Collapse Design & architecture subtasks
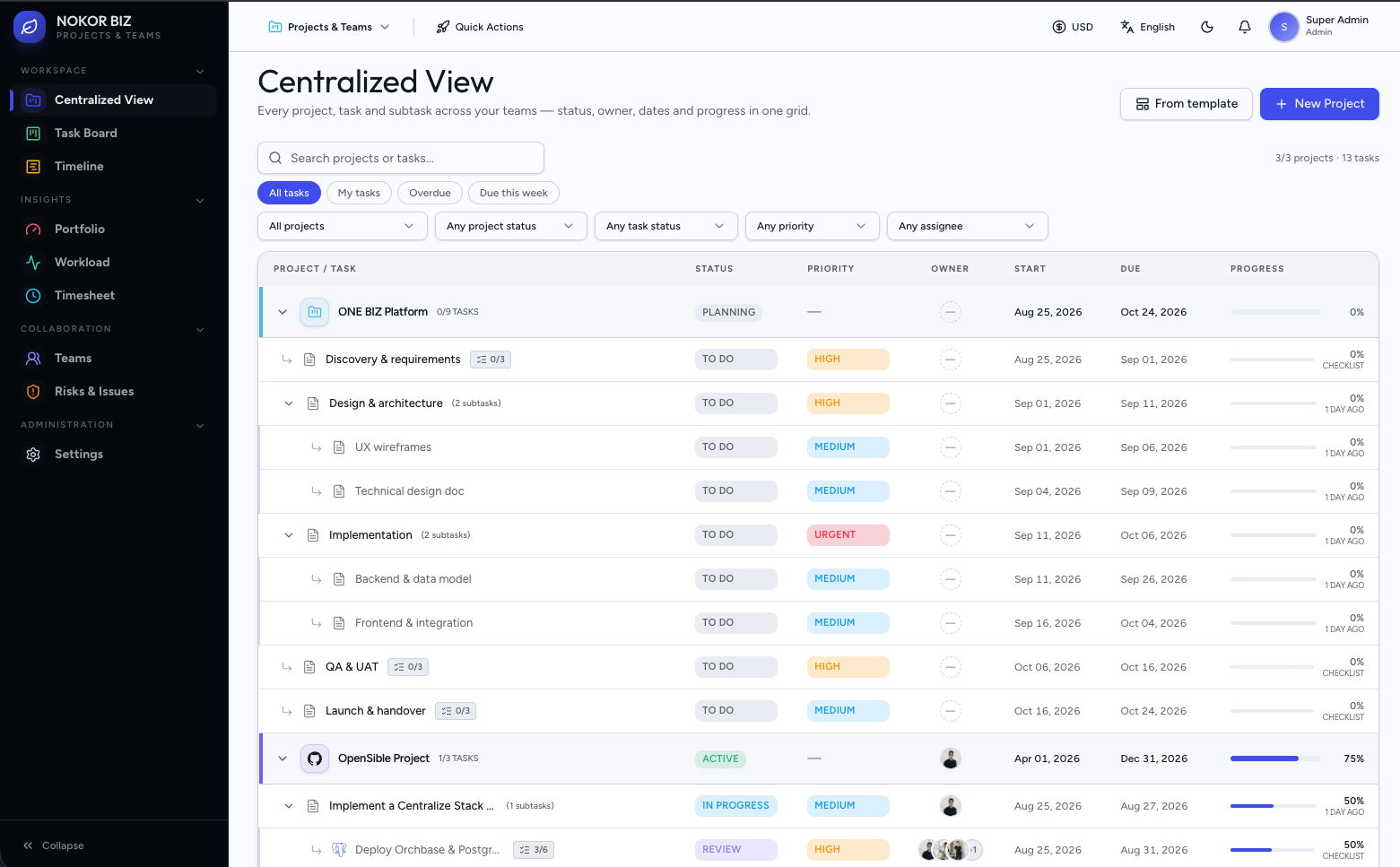The height and width of the screenshot is (867, 1400). [289, 403]
